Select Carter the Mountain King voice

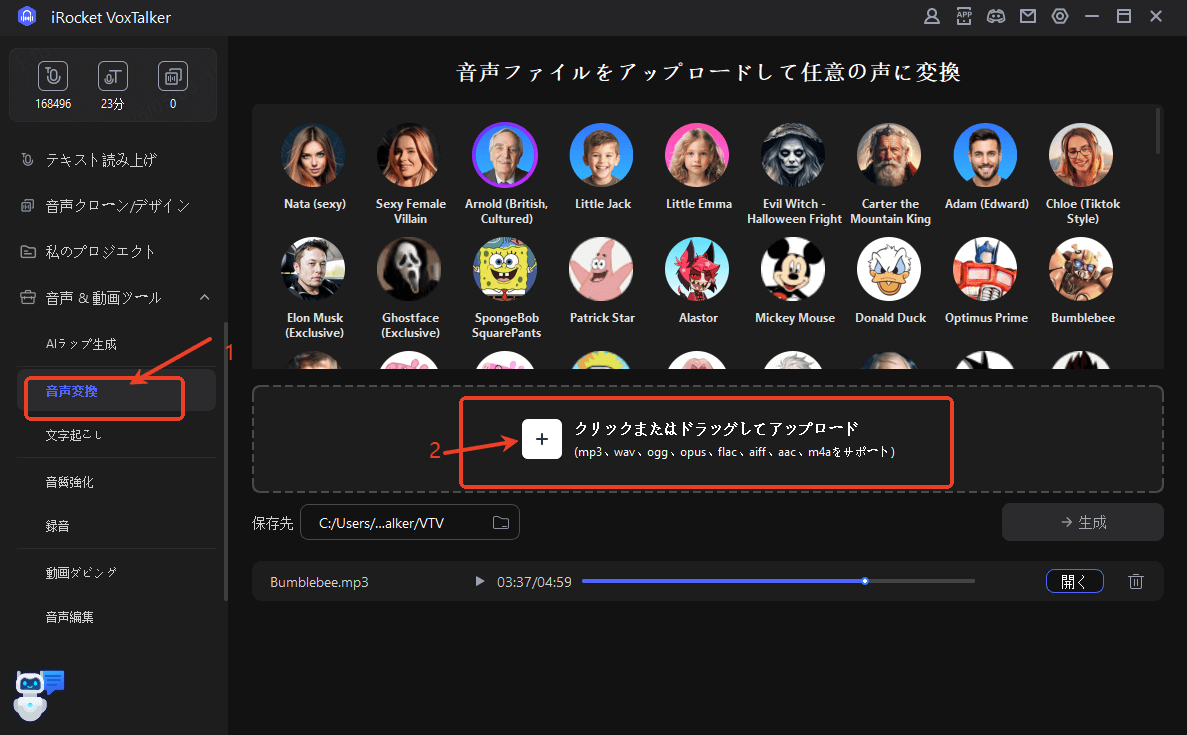tap(889, 155)
